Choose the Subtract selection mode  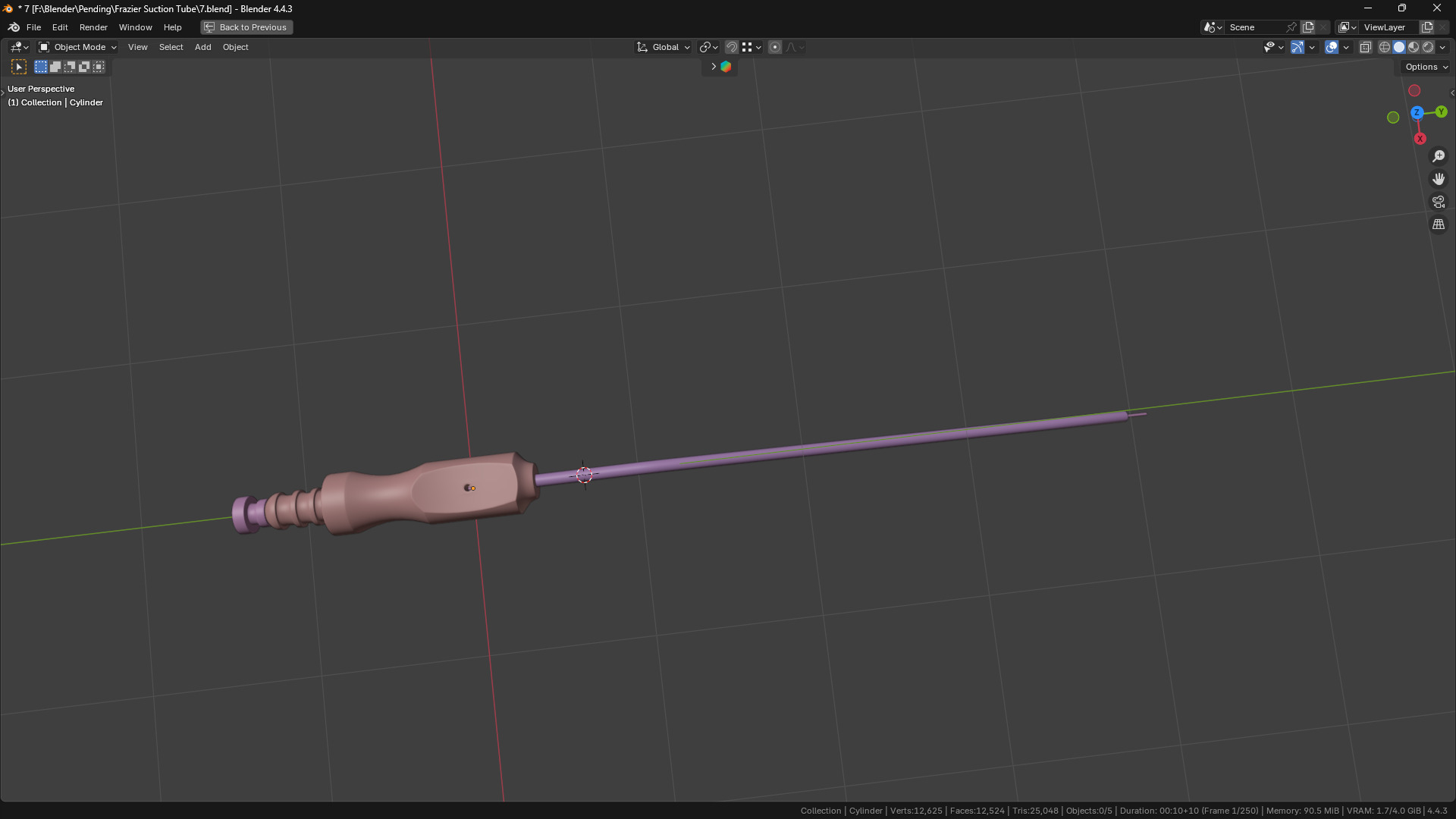[70, 67]
